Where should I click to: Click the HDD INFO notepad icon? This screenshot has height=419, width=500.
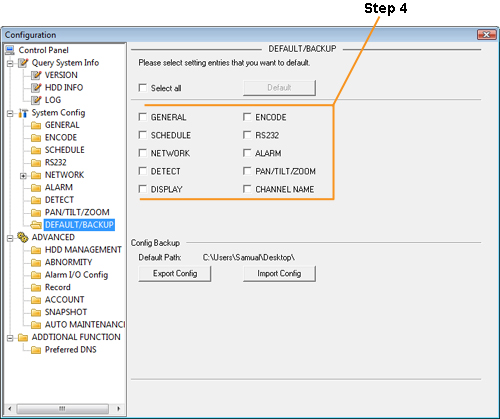pyautogui.click(x=36, y=88)
